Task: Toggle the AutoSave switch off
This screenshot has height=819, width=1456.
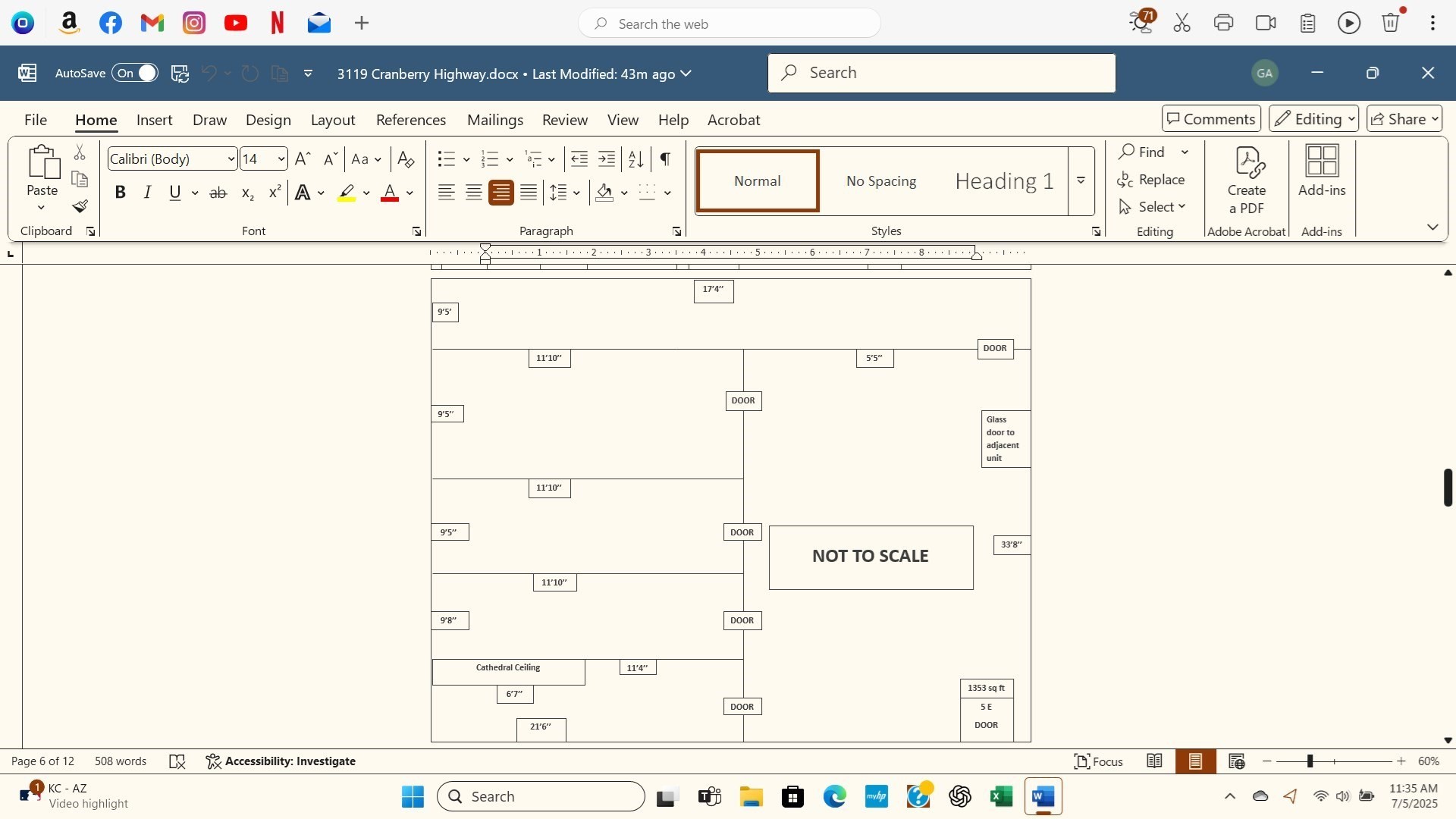Action: pyautogui.click(x=136, y=73)
